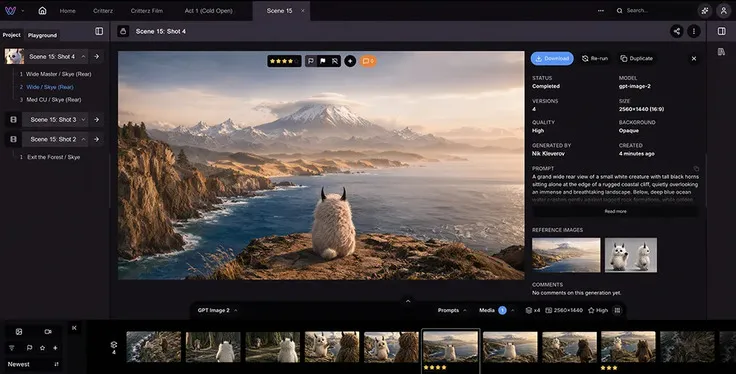
Task: Go to the Home breadcrumb tab
Action: point(68,10)
